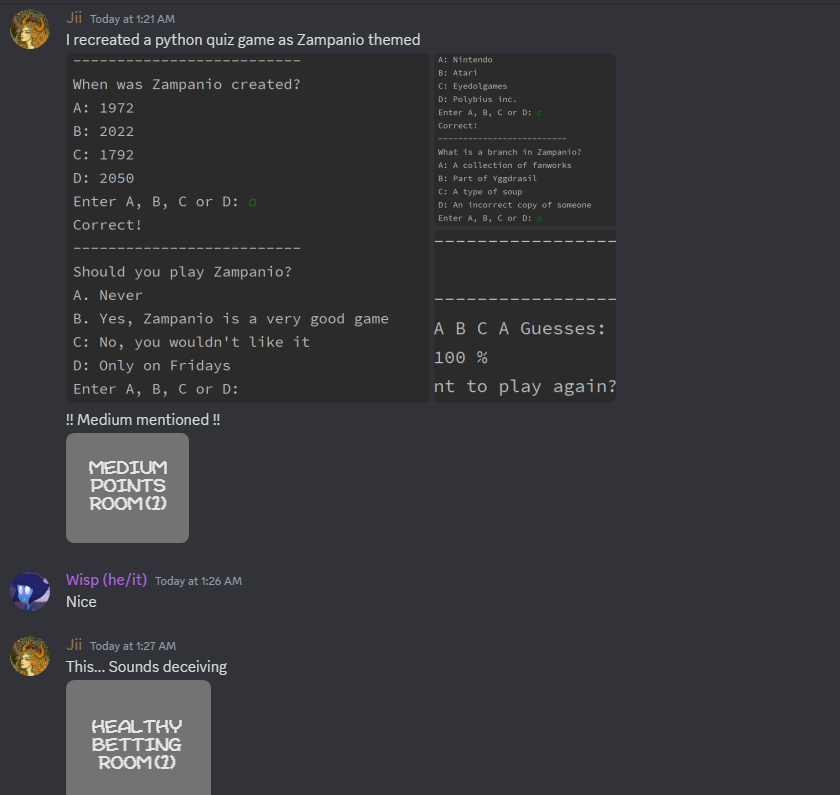Click the 1:27 AM message timestamp

pos(132,646)
